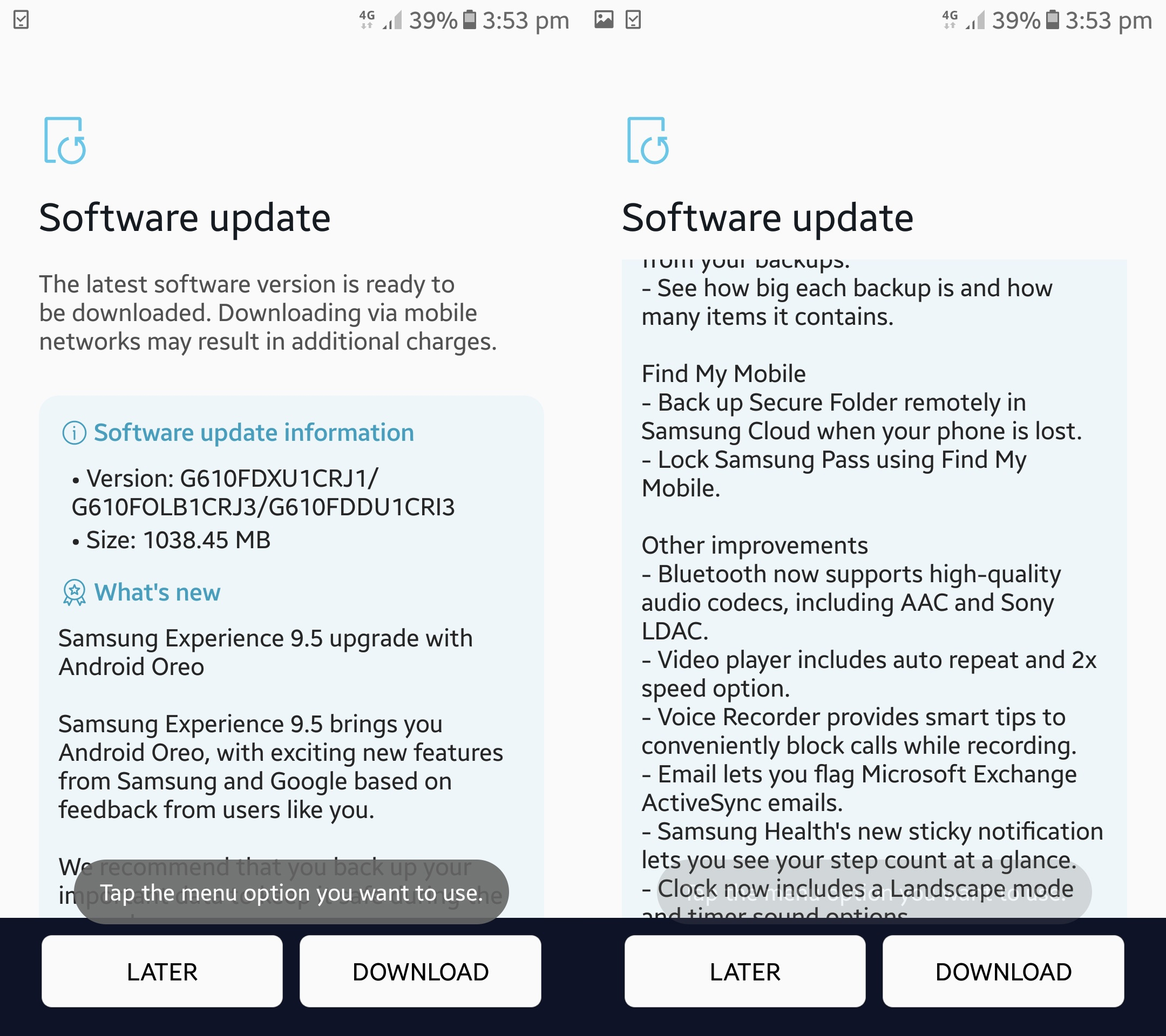Tap 'Samsung Experience 9.5 upgrade with Android Oreo' text
1166x1036 pixels.
[x=266, y=652]
